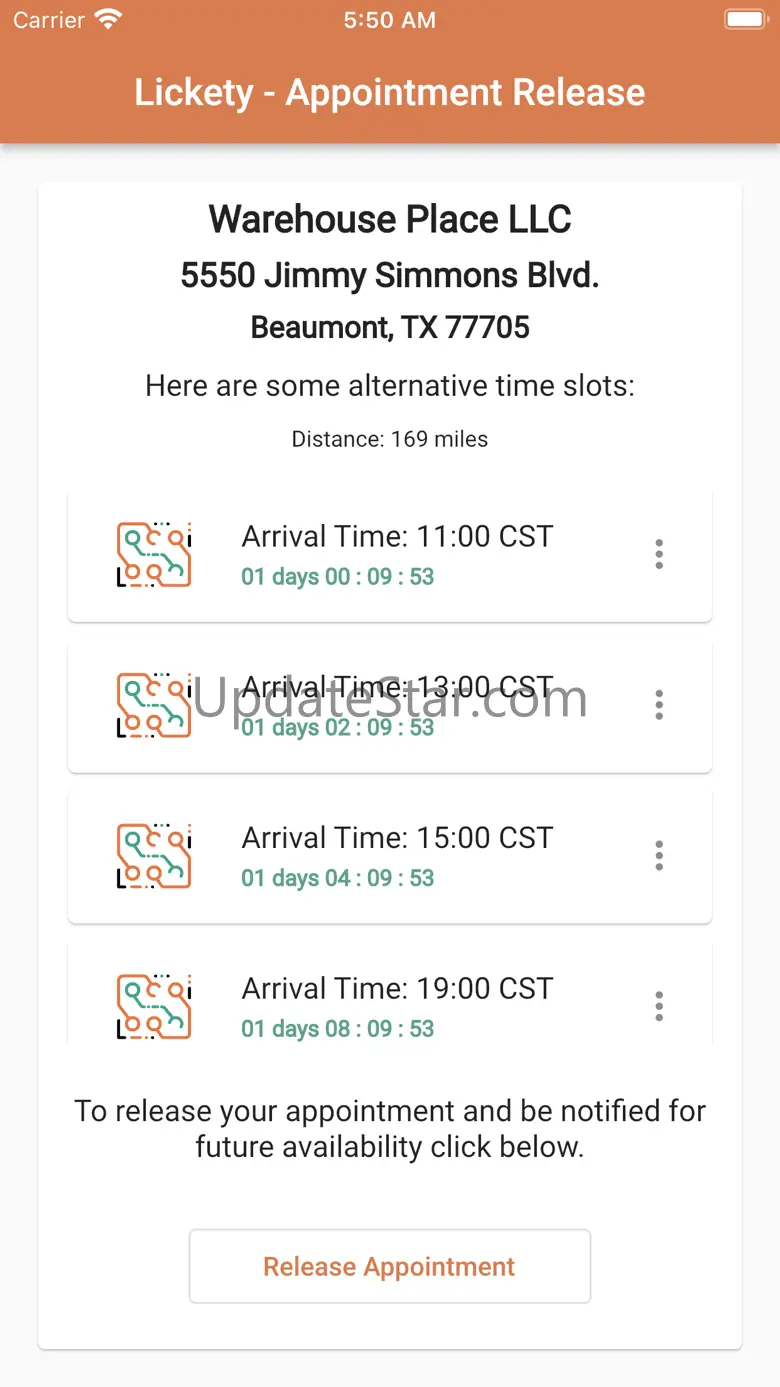Open three-dot menu for 13:00 CST slot
Viewport: 780px width, 1387px height.
click(x=658, y=705)
